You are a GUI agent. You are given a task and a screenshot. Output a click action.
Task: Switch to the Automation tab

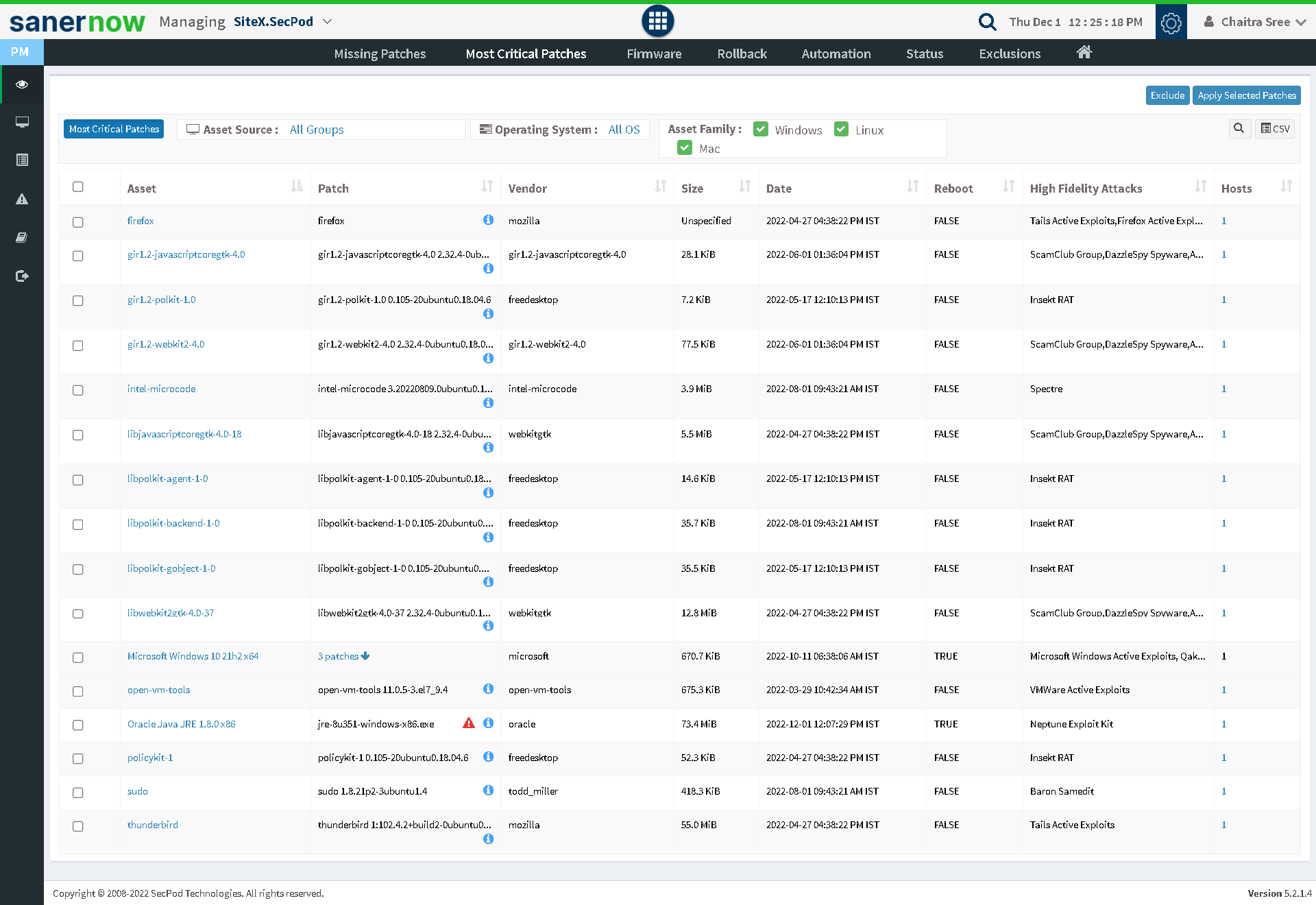tap(836, 53)
